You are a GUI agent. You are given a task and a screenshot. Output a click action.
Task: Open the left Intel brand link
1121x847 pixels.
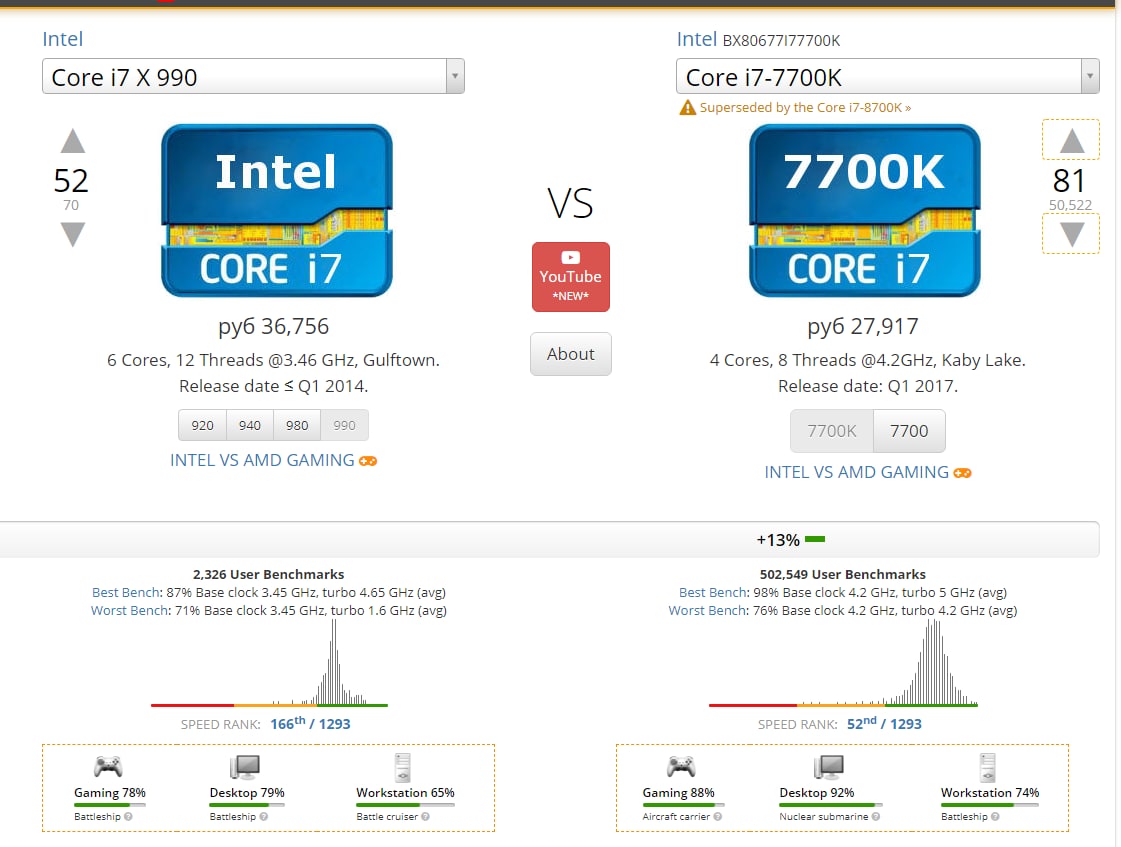pos(63,39)
